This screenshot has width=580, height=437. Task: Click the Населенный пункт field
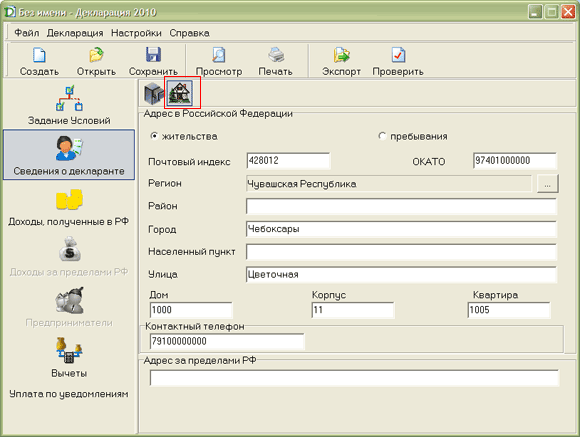click(401, 252)
